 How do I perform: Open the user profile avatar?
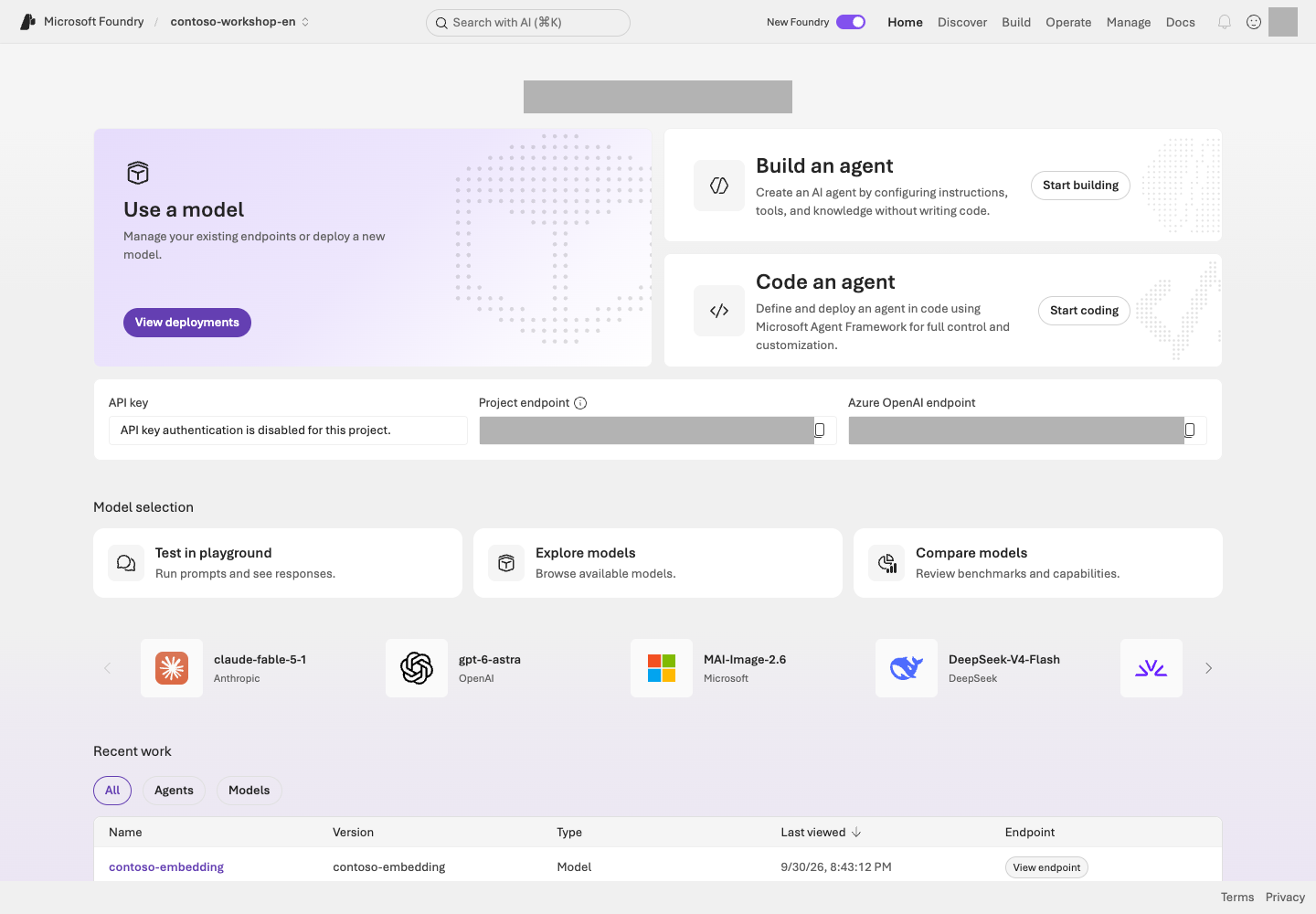click(x=1283, y=22)
